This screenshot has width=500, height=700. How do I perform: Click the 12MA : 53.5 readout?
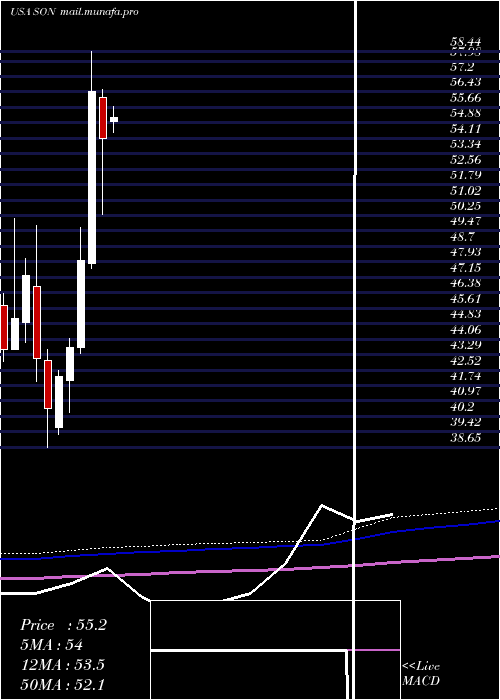[x=62, y=665]
